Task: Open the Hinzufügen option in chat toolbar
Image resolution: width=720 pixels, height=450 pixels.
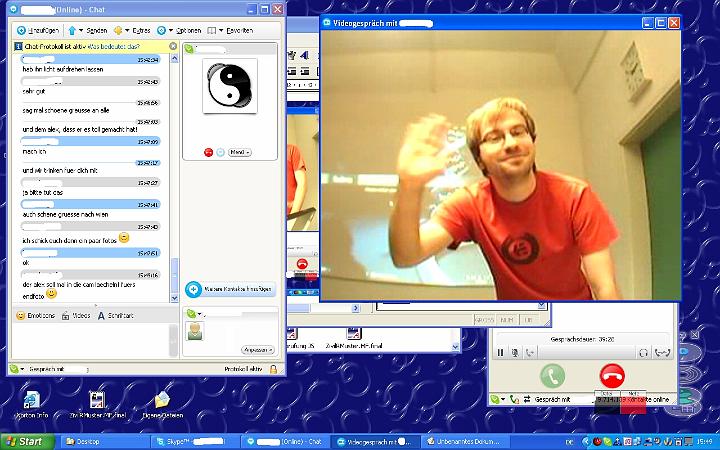Action: coord(38,30)
